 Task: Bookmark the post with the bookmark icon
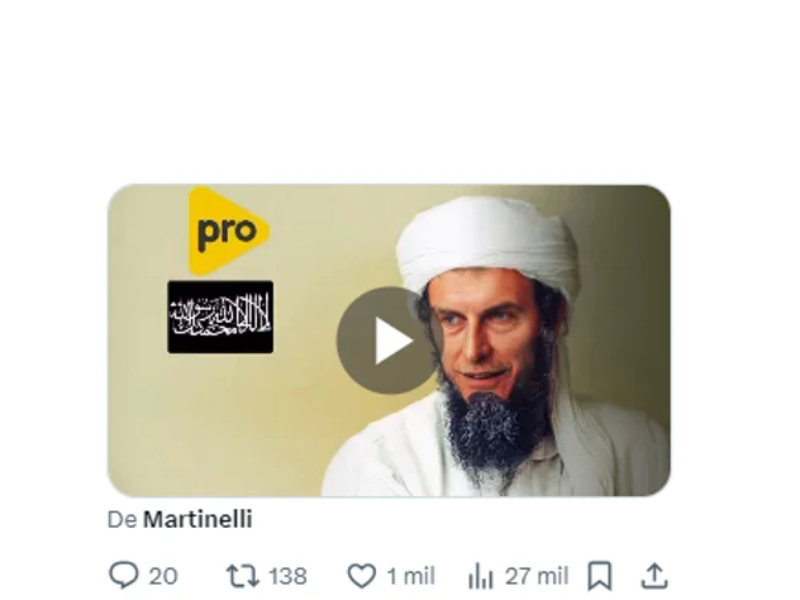(x=600, y=576)
